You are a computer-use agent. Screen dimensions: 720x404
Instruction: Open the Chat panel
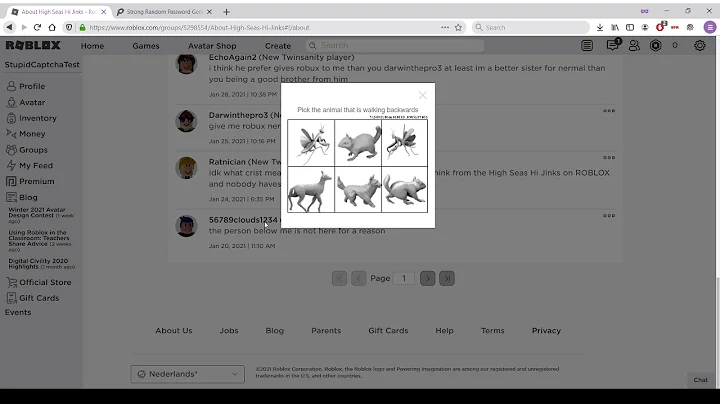[x=700, y=380]
